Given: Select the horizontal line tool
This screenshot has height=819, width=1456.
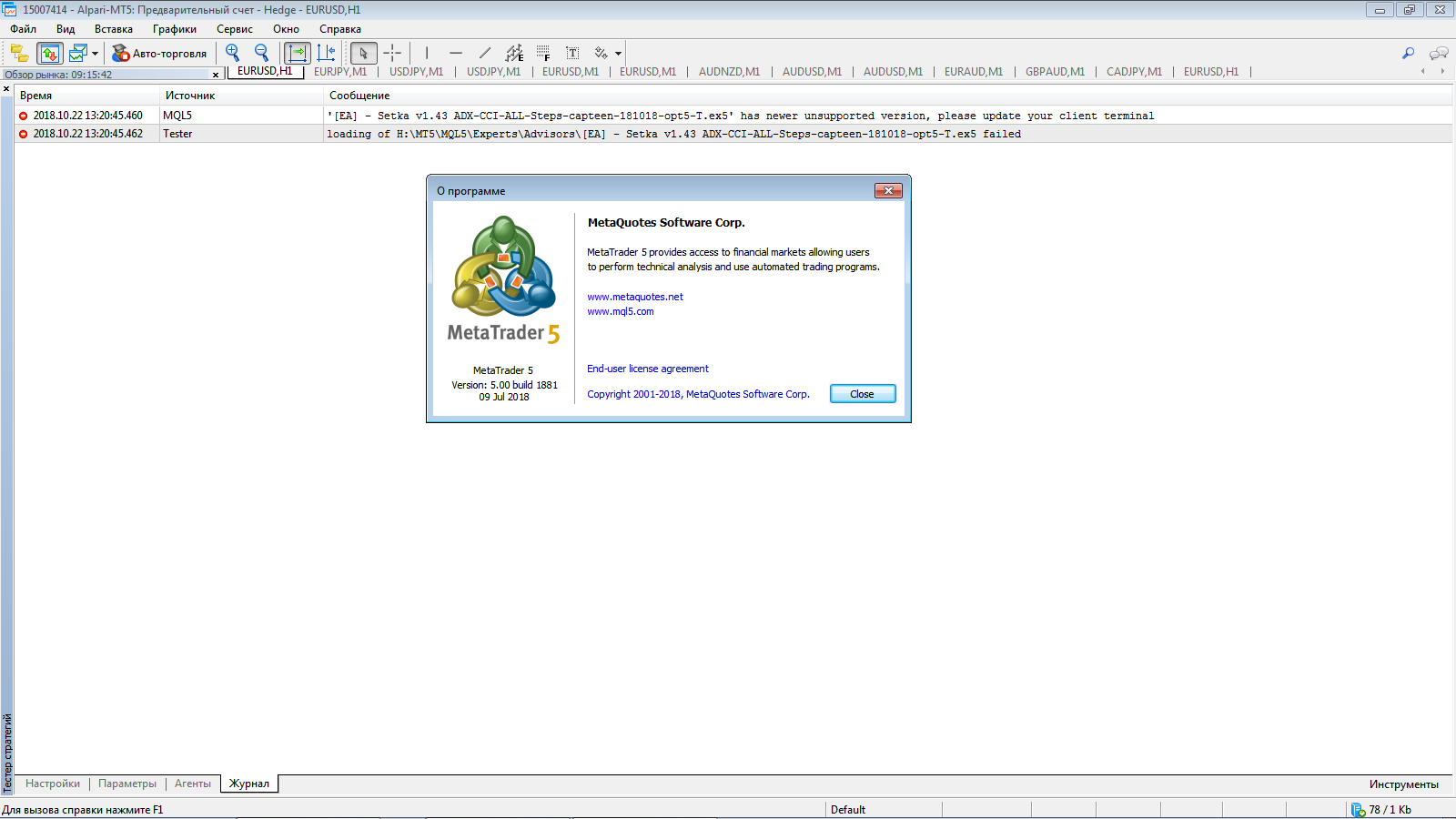Looking at the screenshot, I should pos(456,53).
